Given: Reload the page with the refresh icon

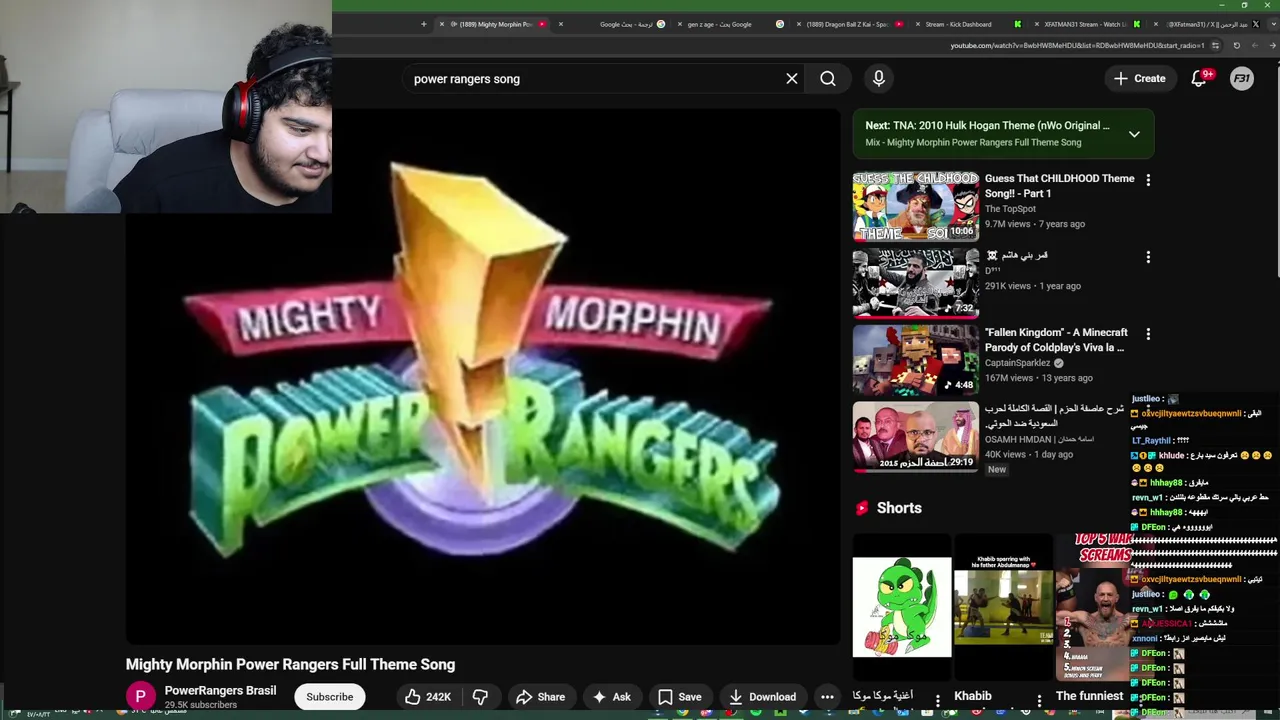Looking at the screenshot, I should click(x=1237, y=45).
